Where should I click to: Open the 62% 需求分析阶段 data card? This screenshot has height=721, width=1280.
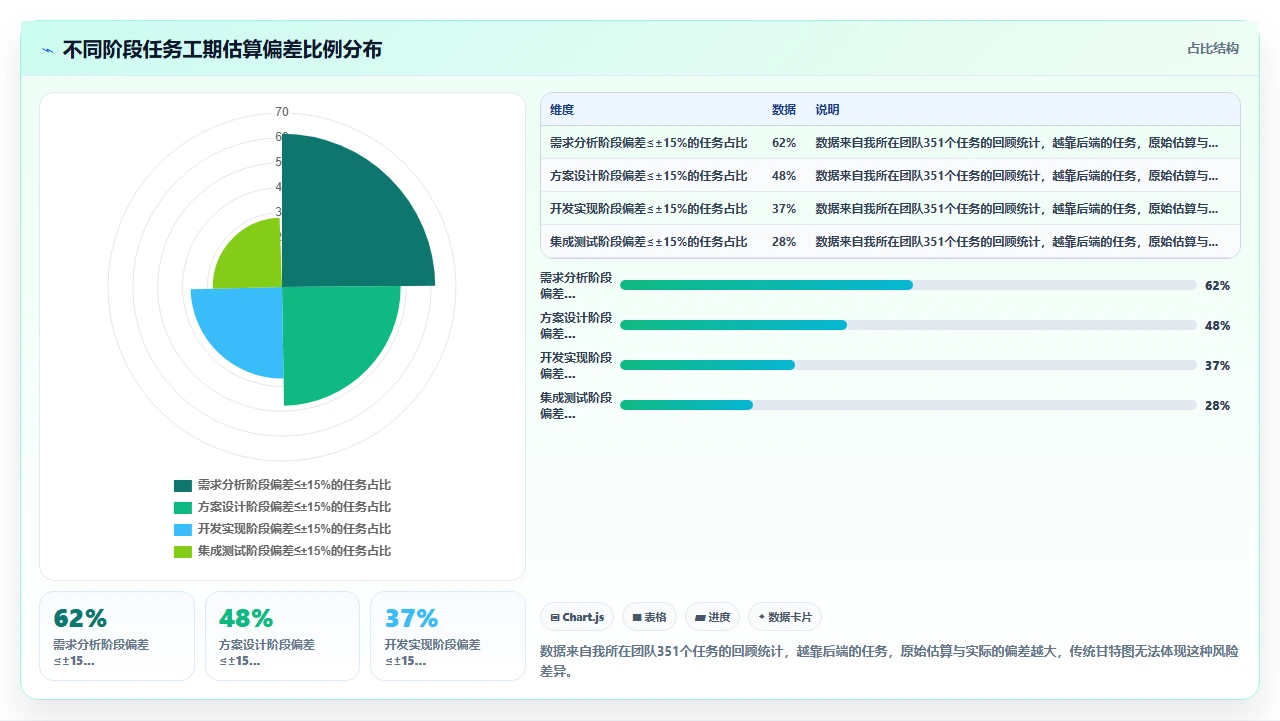click(x=117, y=636)
